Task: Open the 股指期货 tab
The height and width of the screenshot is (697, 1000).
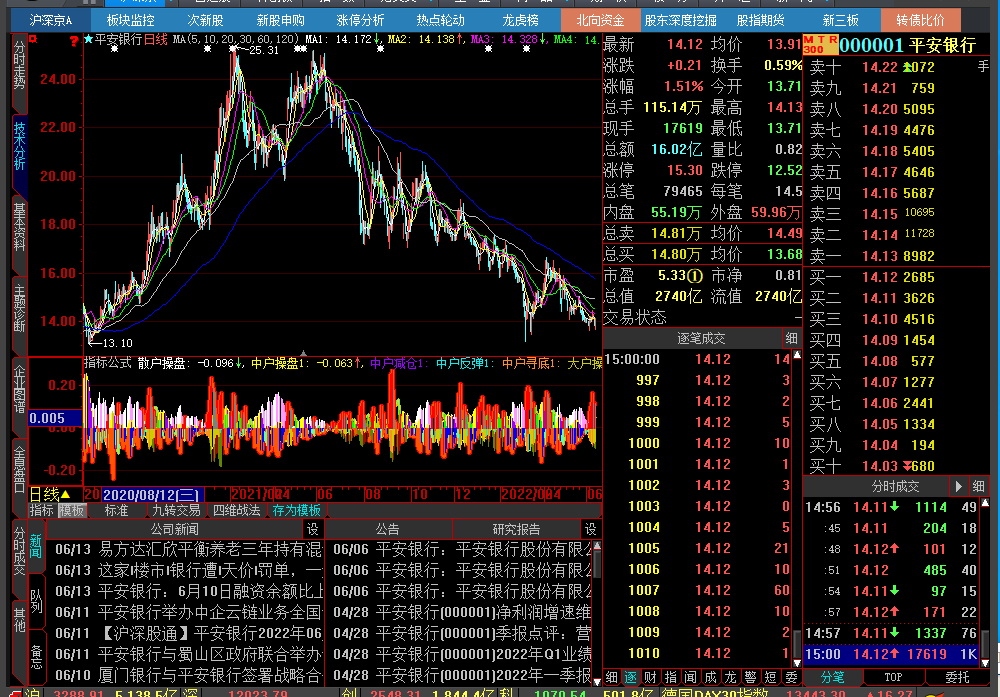Action: point(760,20)
